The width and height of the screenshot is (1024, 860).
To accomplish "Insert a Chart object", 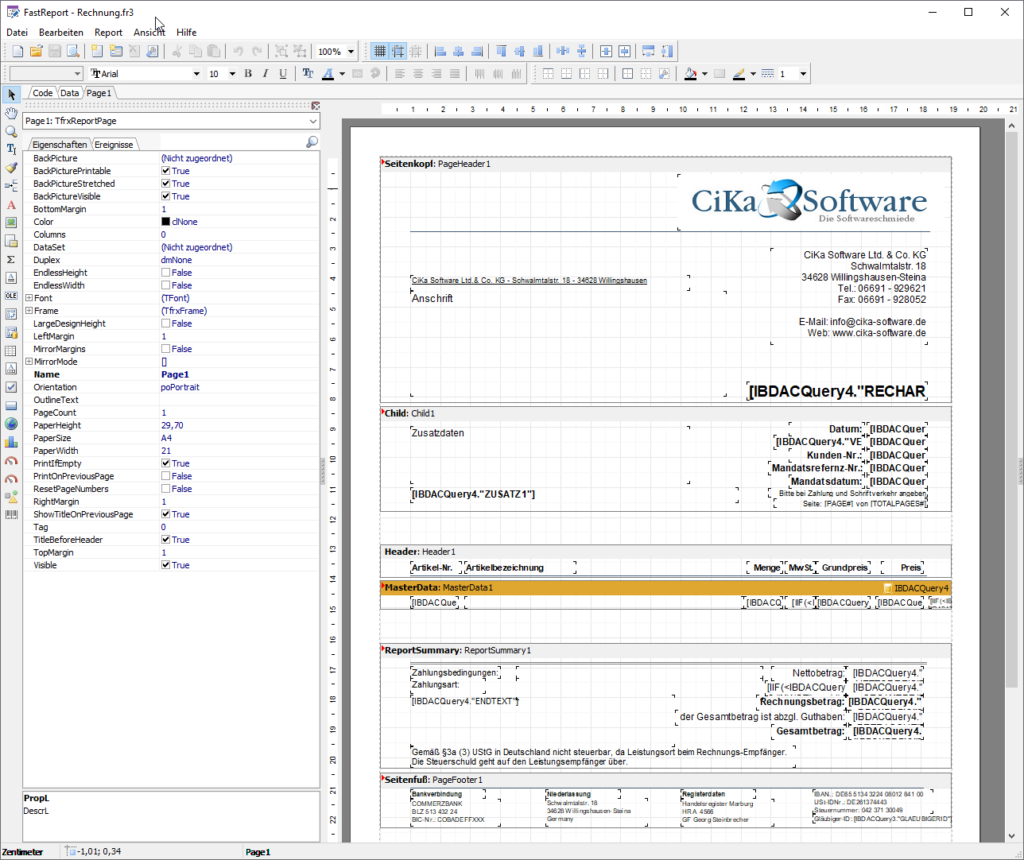I will click(x=11, y=442).
